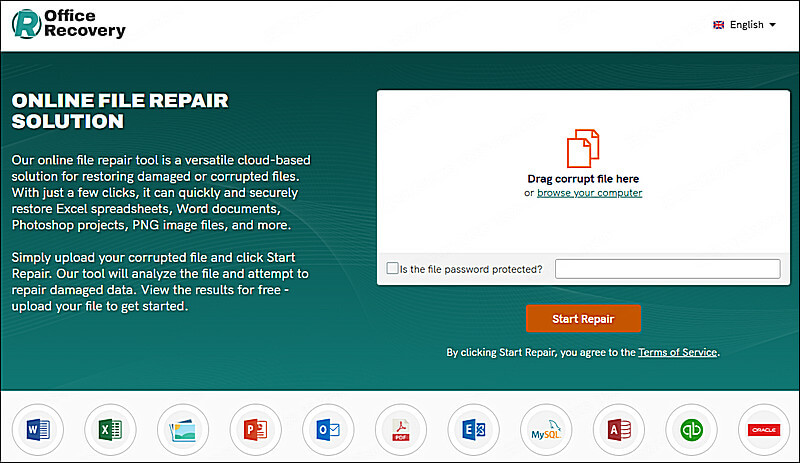Open the English language dropdown
The image size is (800, 463).
745,25
